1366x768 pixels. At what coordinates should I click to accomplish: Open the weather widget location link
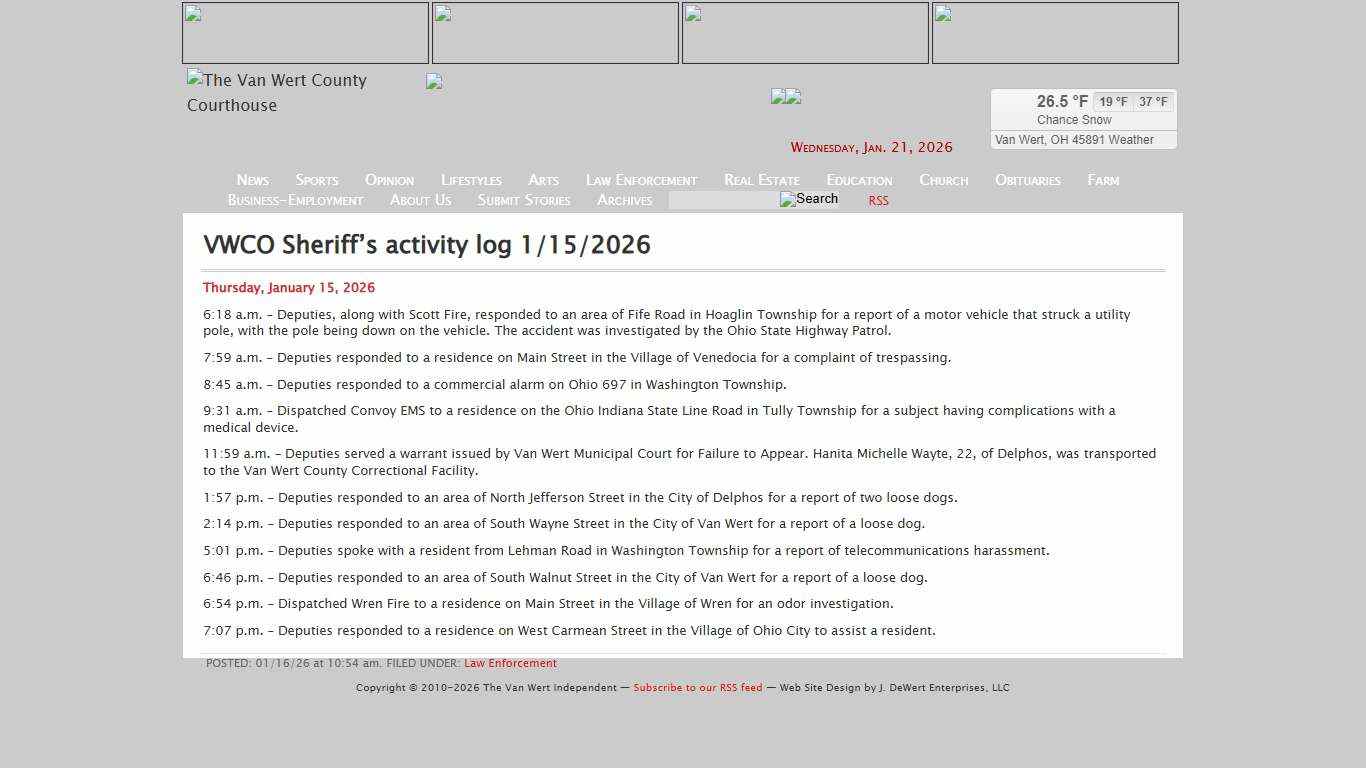(1083, 139)
